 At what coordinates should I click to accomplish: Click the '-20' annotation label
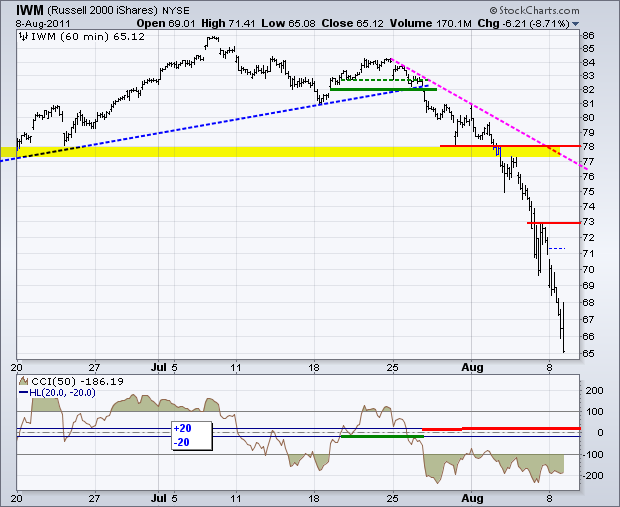pyautogui.click(x=181, y=442)
